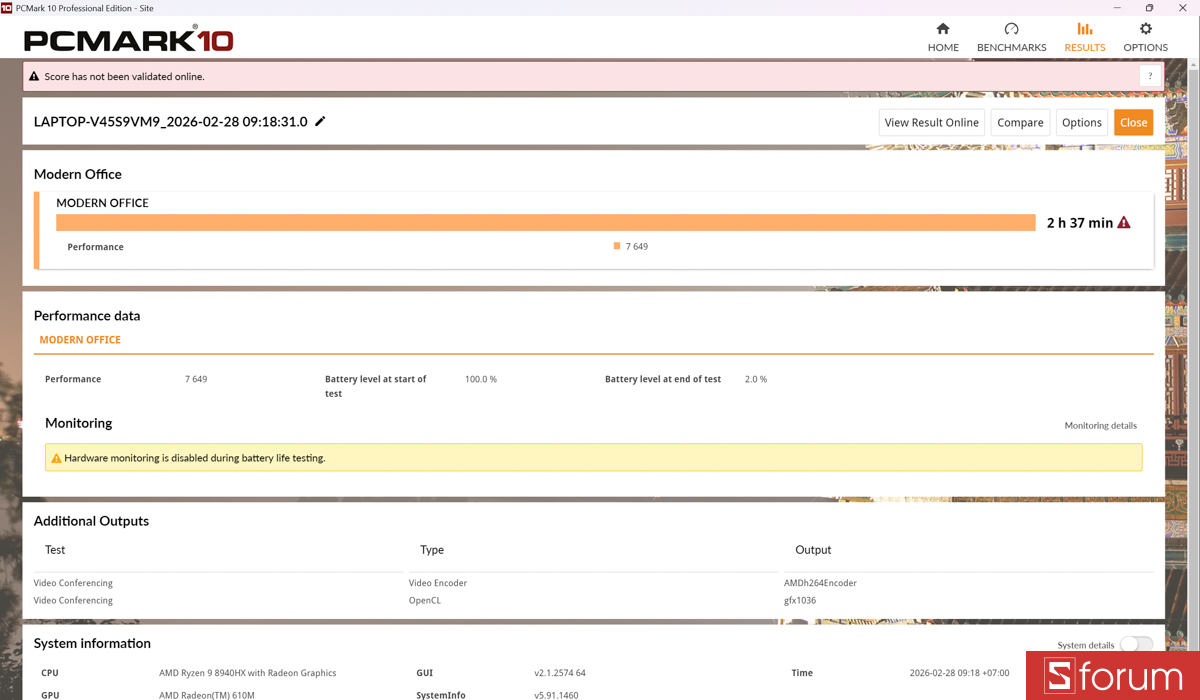
Task: Close the result with orange Close button
Action: coord(1134,122)
